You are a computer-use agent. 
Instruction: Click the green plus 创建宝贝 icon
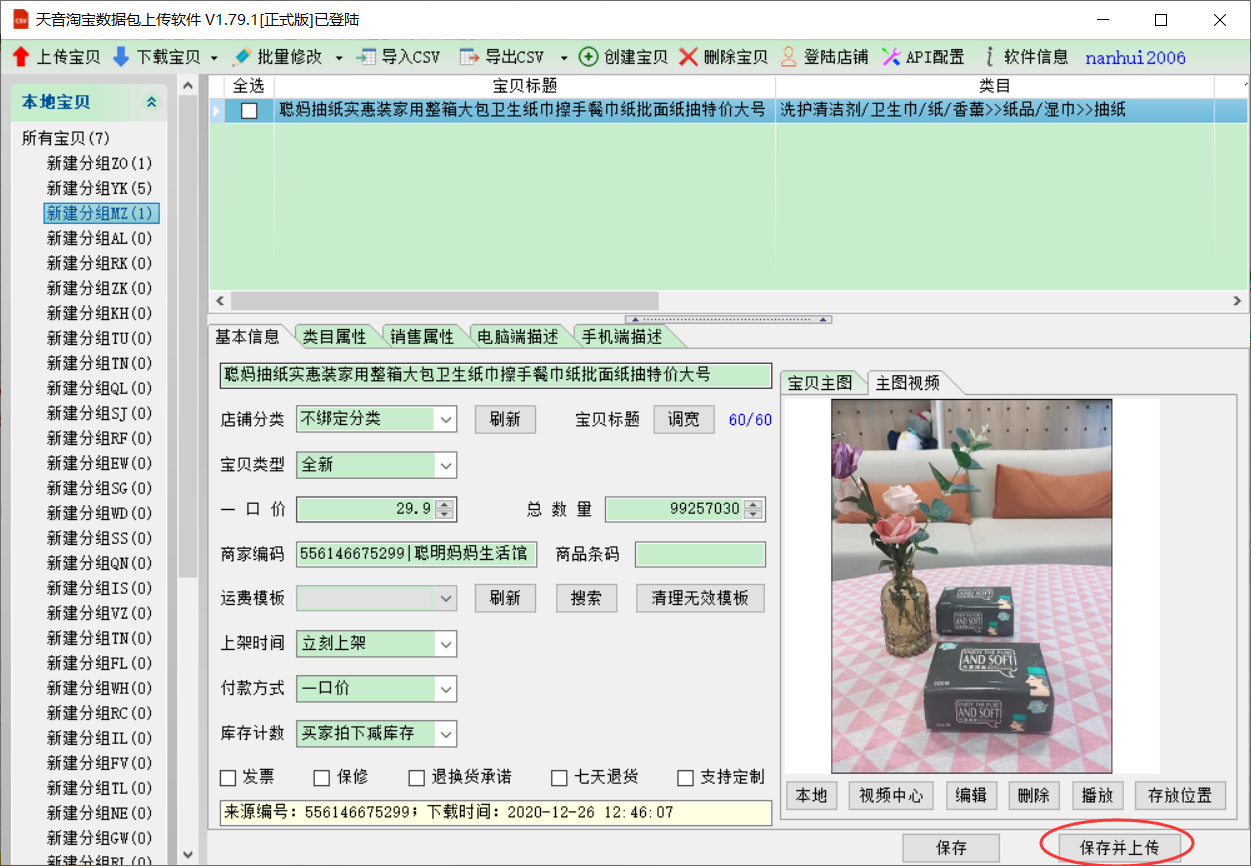click(589, 57)
